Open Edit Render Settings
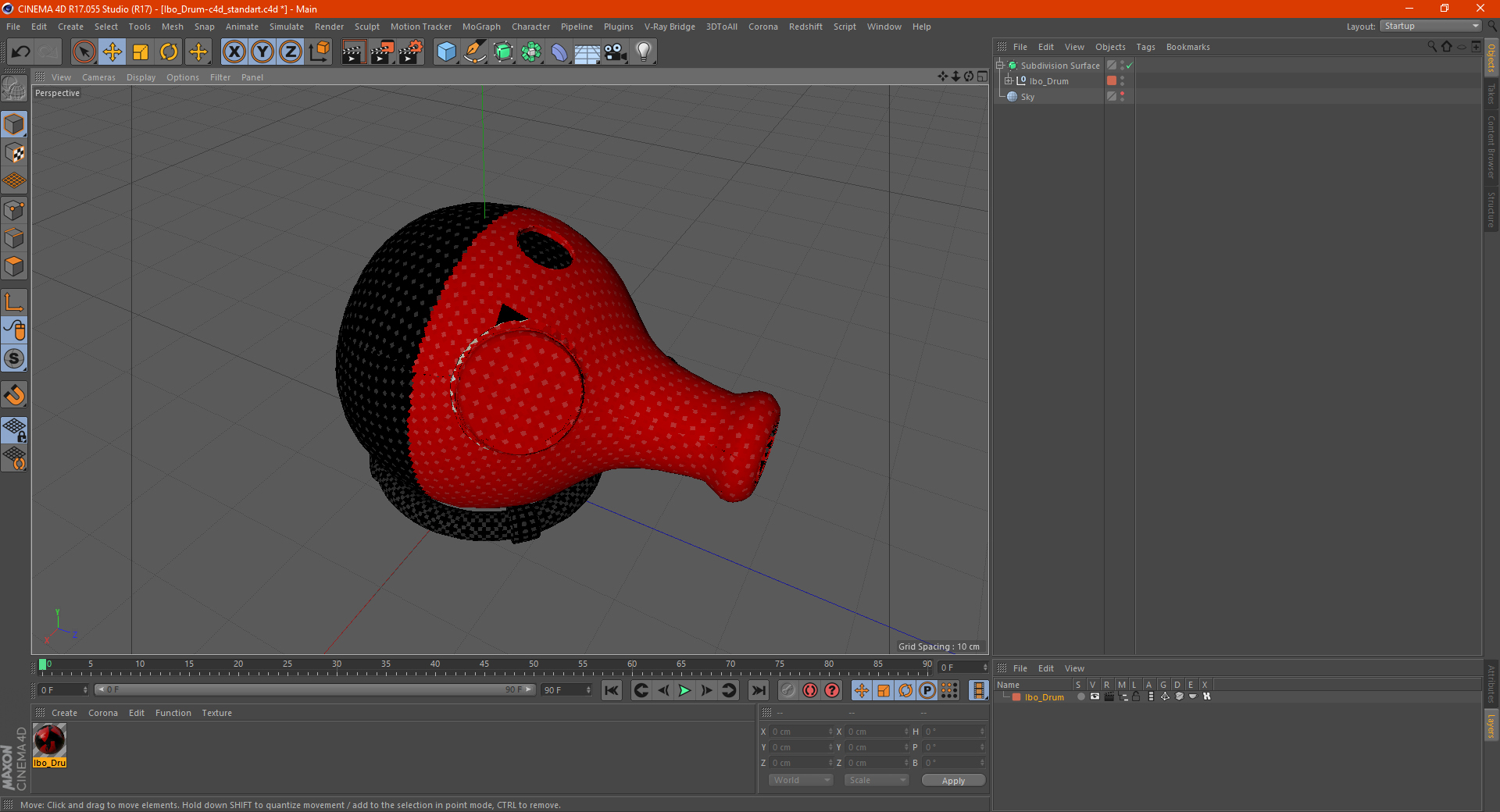 [x=411, y=52]
